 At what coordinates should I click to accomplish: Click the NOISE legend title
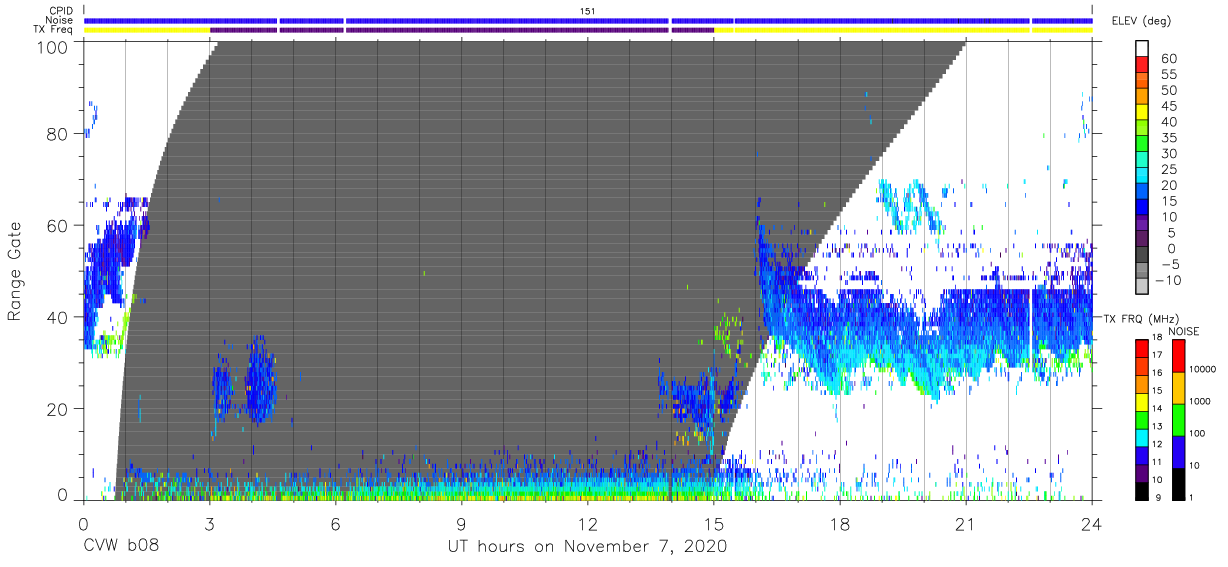(1183, 331)
